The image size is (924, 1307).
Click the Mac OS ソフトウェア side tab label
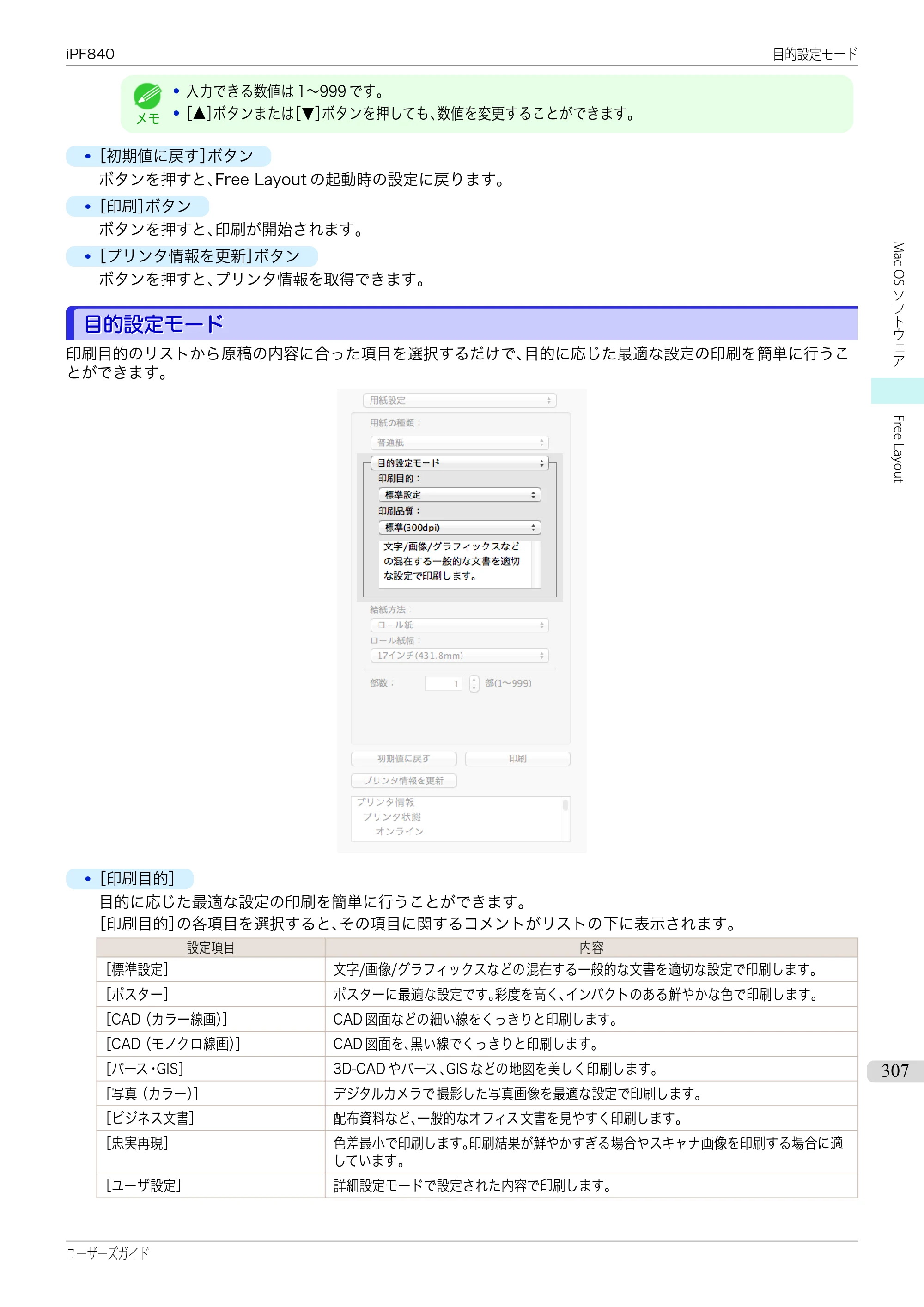898,304
